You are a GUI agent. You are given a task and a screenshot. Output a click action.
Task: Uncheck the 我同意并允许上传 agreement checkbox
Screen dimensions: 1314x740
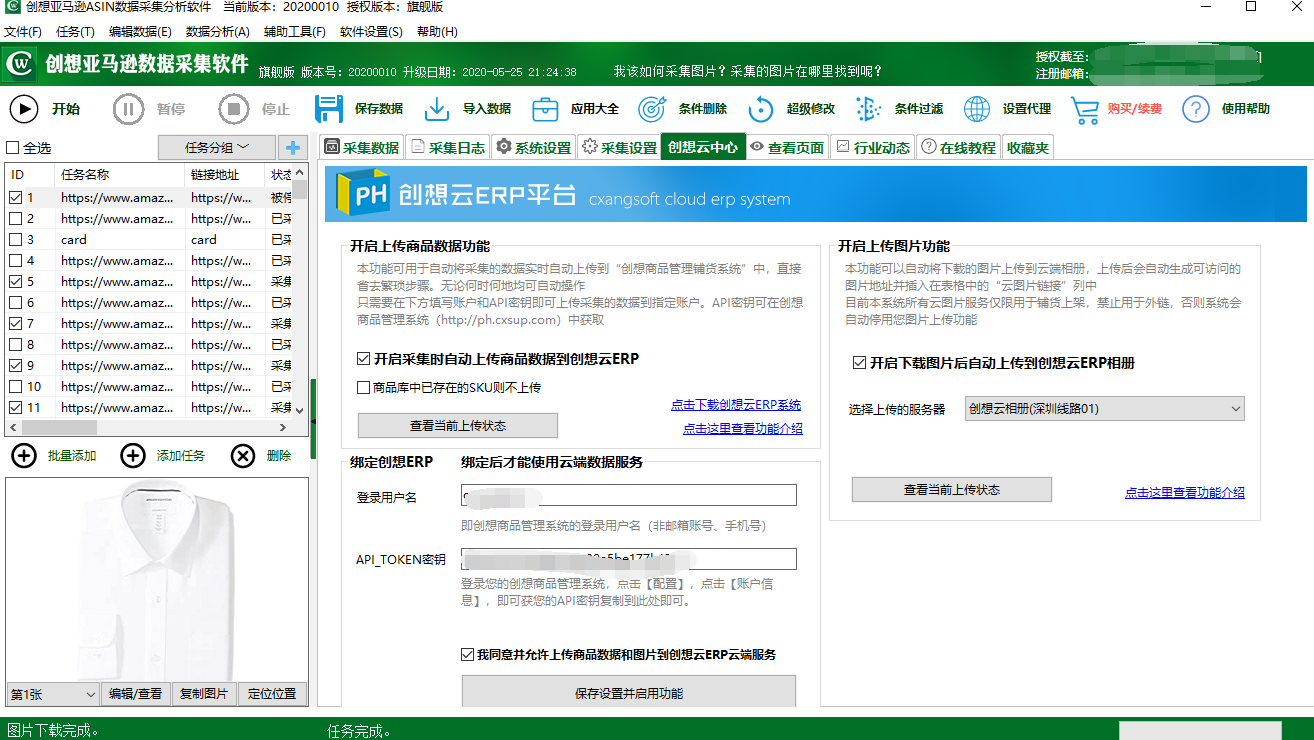pos(468,655)
